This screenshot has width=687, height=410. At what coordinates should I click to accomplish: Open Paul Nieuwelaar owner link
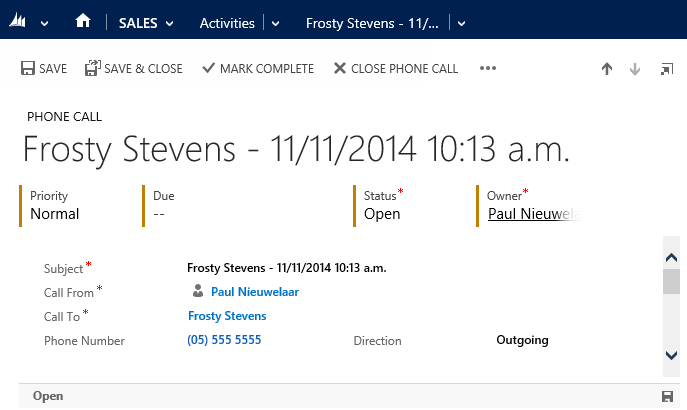point(533,213)
